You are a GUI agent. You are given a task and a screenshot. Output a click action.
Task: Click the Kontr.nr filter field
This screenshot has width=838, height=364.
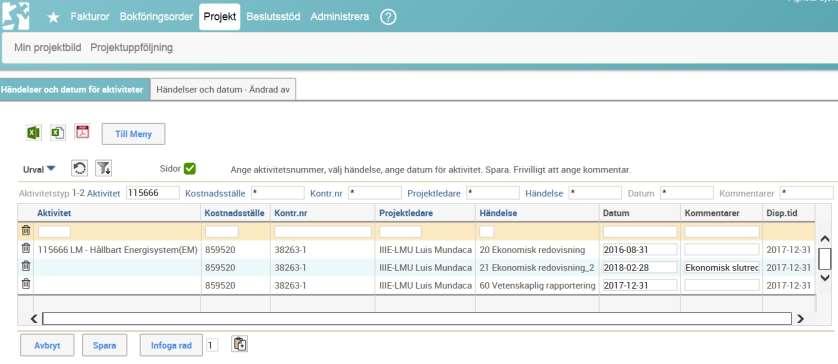pyautogui.click(x=374, y=193)
